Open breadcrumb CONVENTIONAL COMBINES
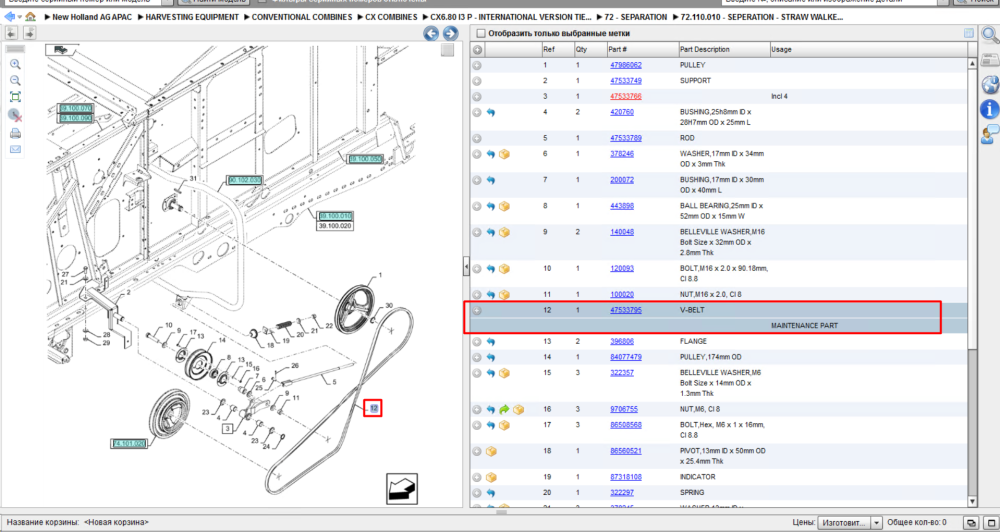1000x532 pixels. click(302, 17)
